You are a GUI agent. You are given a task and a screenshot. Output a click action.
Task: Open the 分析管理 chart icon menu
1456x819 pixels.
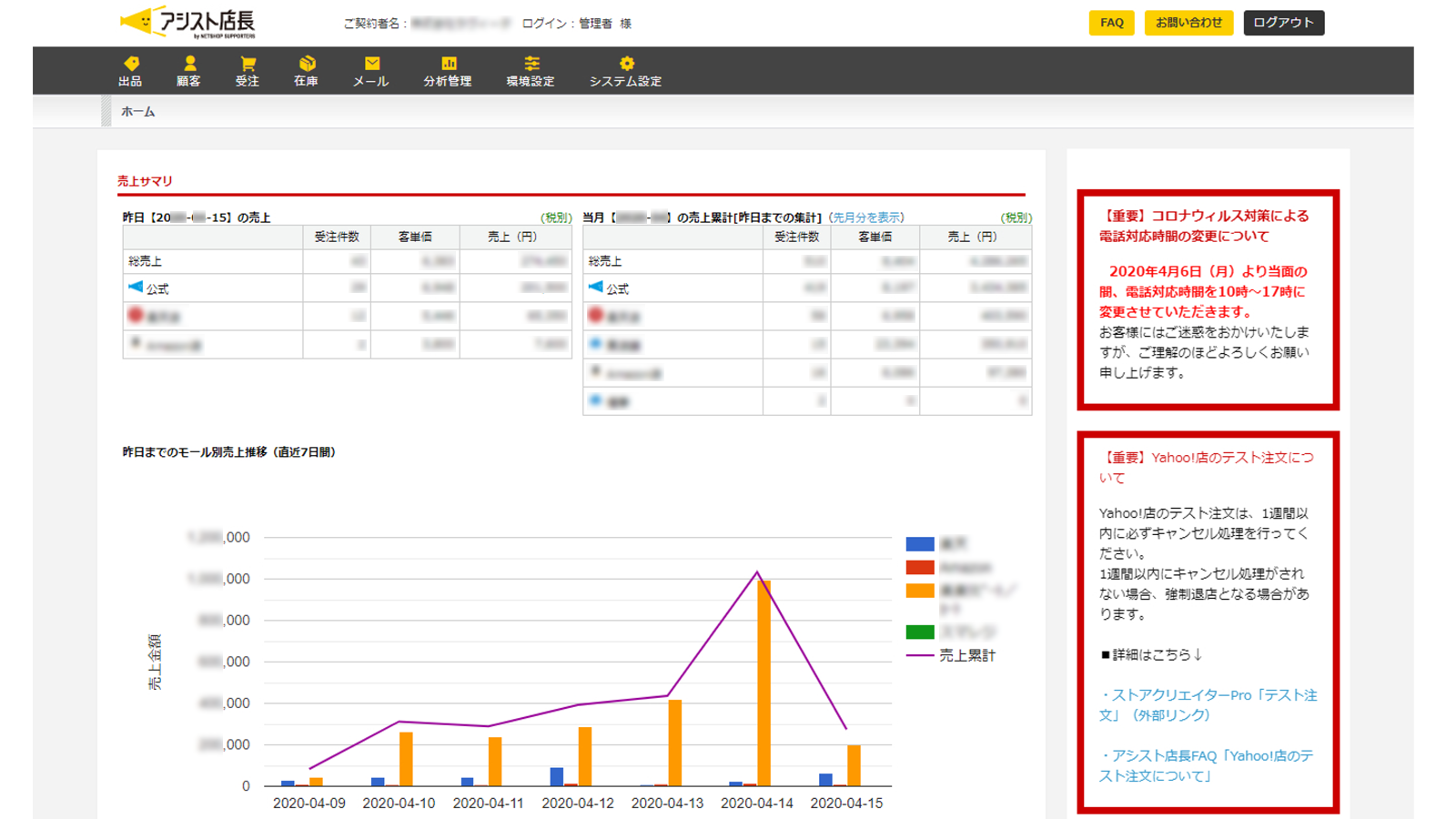pos(448,64)
